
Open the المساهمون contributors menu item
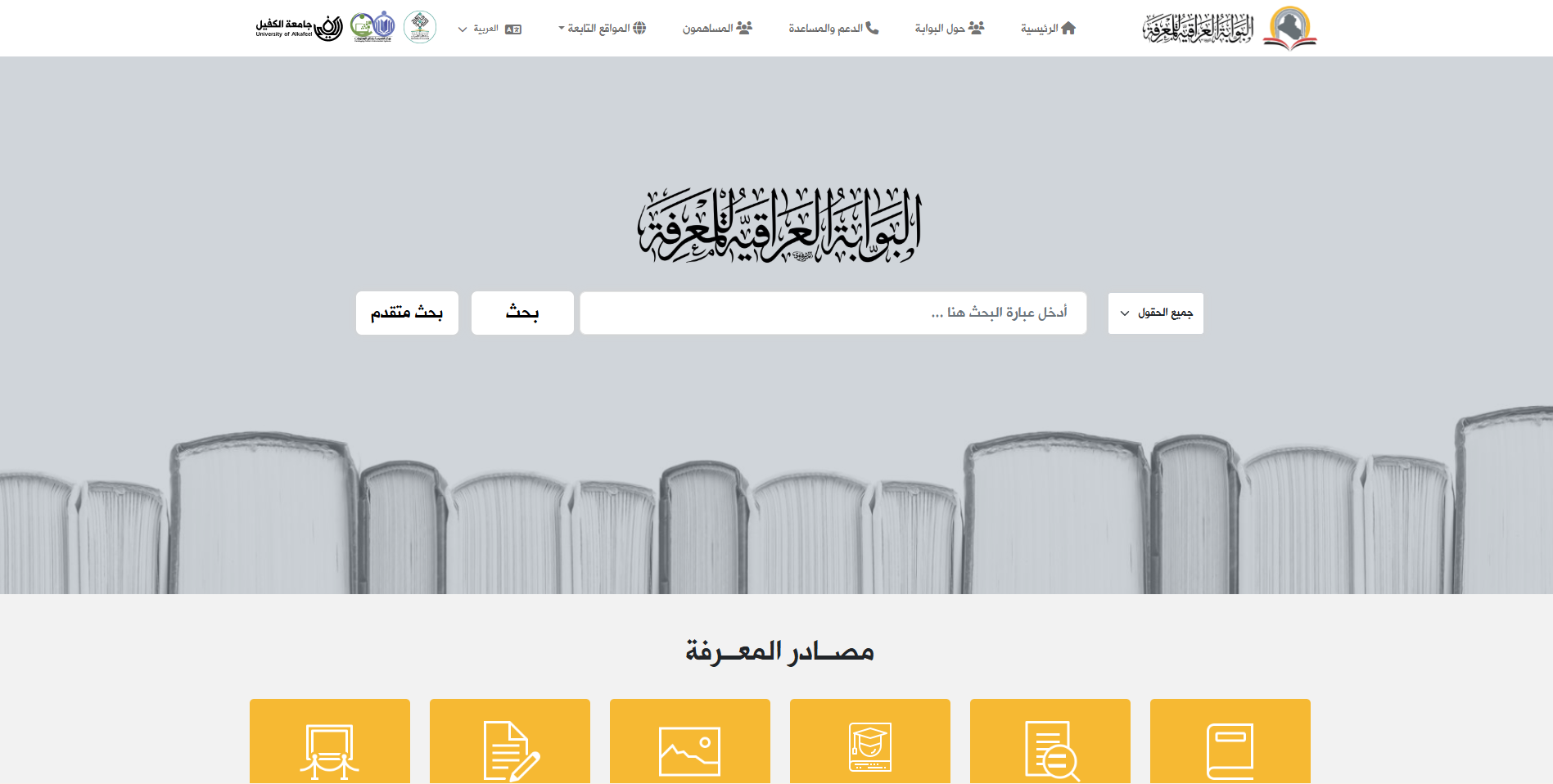(x=717, y=28)
